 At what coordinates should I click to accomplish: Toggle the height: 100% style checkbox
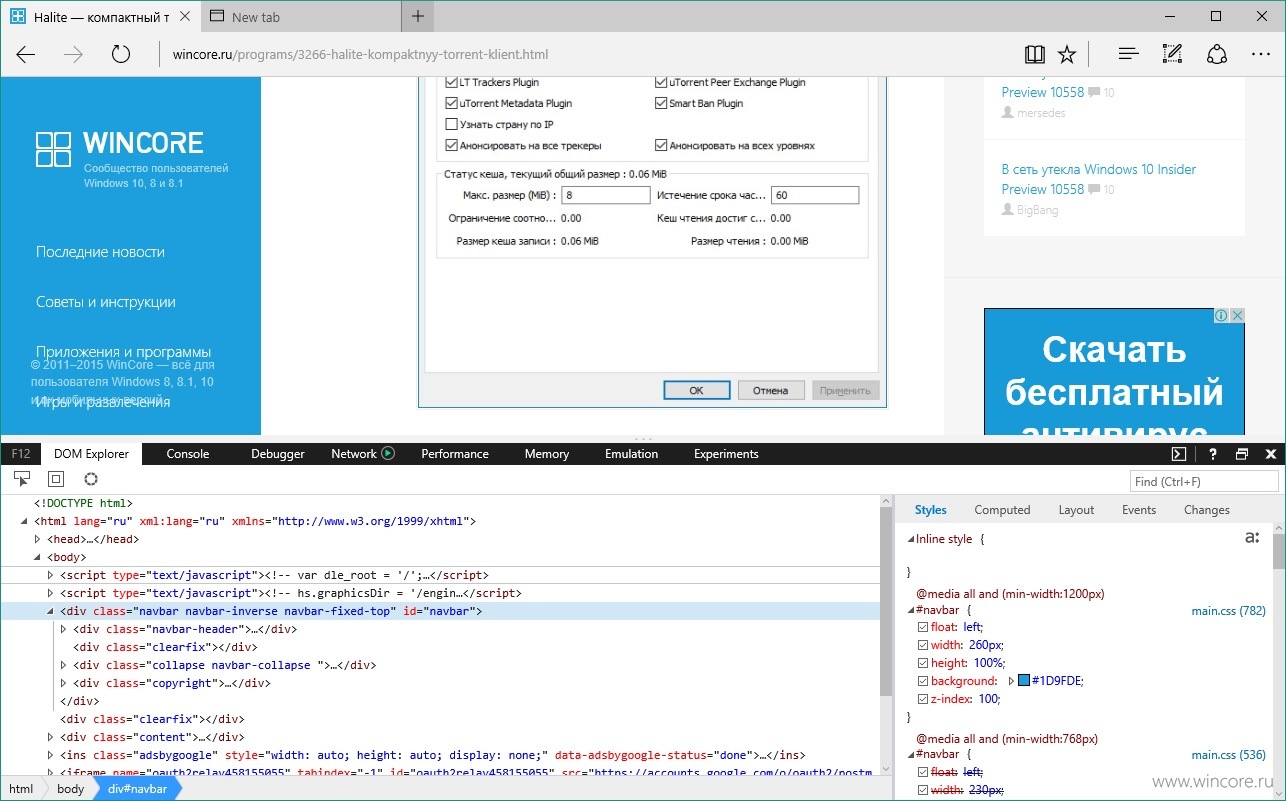pyautogui.click(x=923, y=663)
